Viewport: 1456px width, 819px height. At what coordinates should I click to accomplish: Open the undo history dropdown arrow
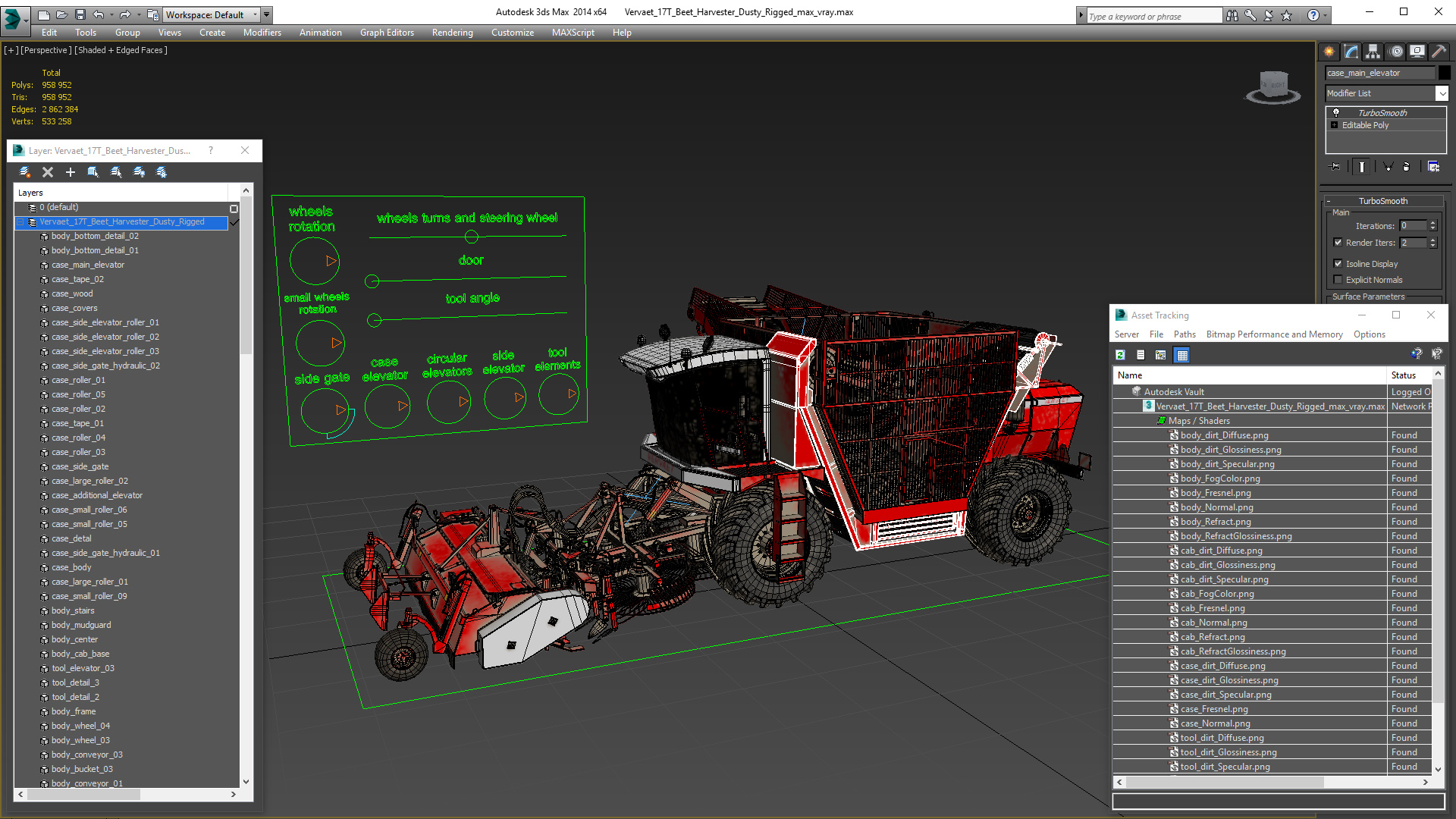point(111,14)
